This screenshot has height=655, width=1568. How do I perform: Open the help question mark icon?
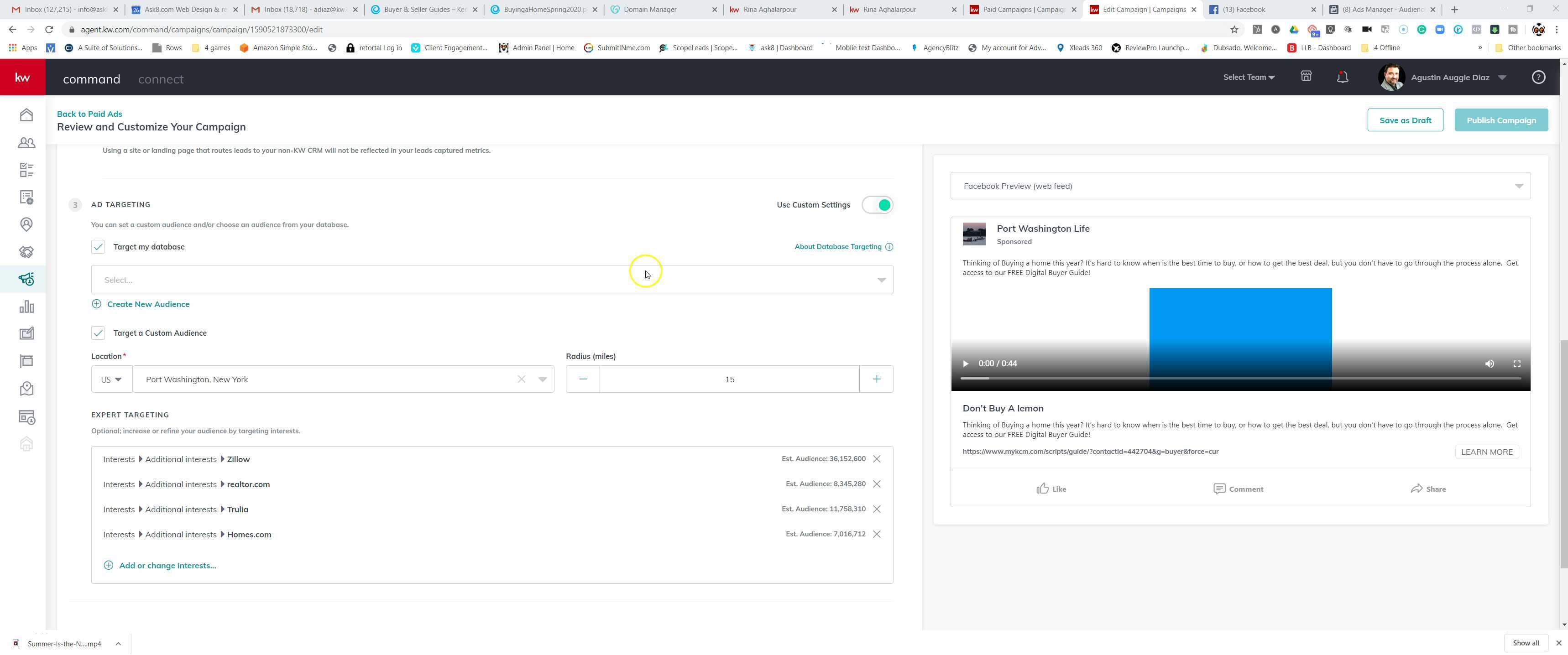point(1538,77)
